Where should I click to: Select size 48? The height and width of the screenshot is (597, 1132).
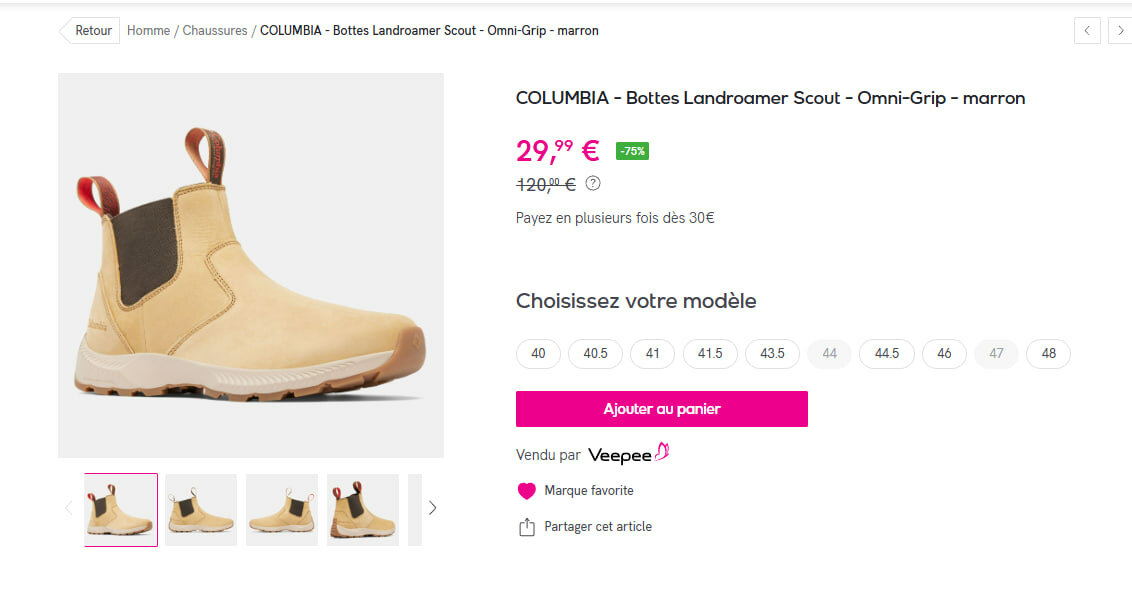point(1048,354)
